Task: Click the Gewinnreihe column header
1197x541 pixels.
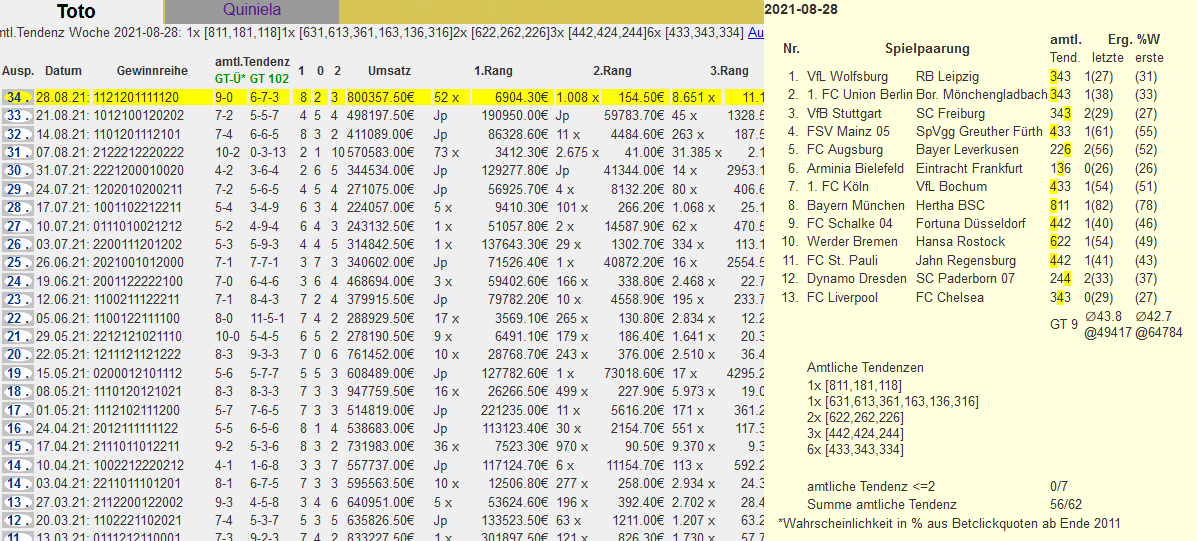Action: [x=152, y=71]
